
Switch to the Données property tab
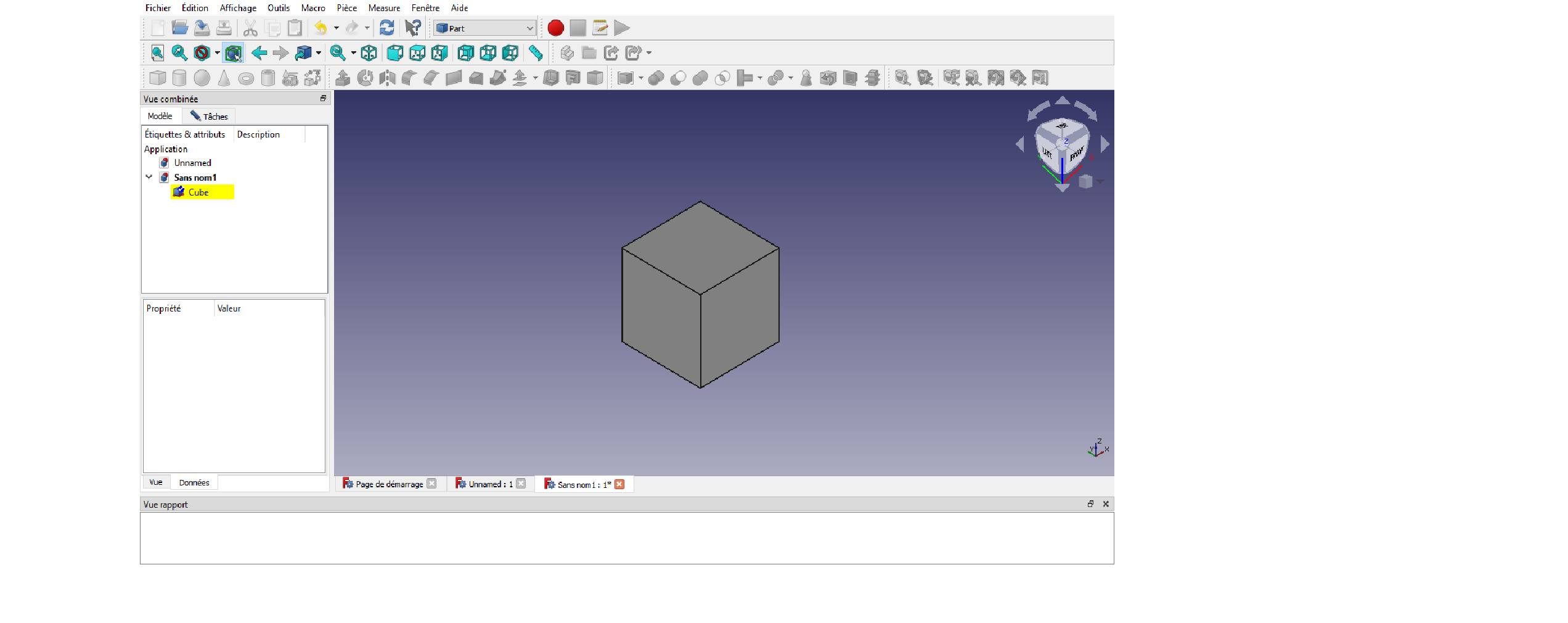tap(194, 482)
